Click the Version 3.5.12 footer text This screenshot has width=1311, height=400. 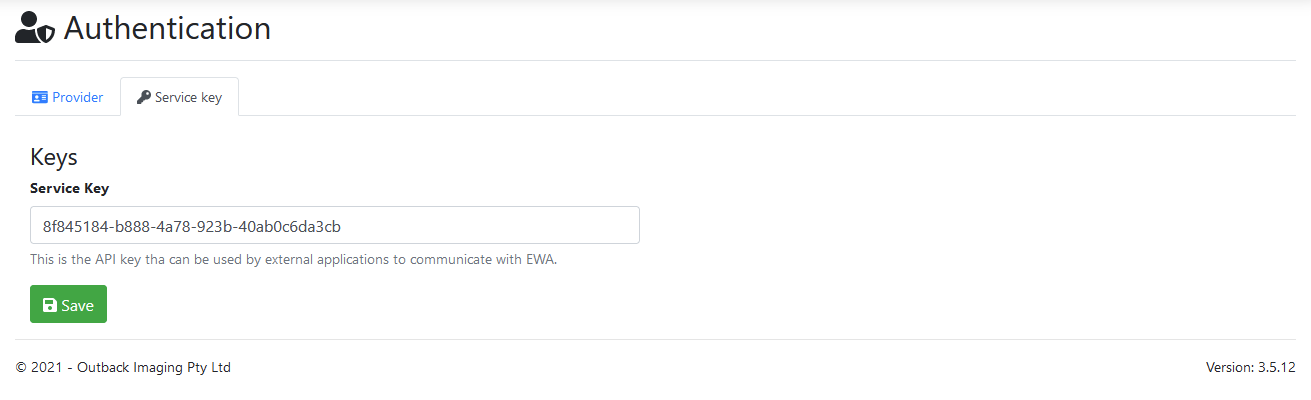point(1250,367)
